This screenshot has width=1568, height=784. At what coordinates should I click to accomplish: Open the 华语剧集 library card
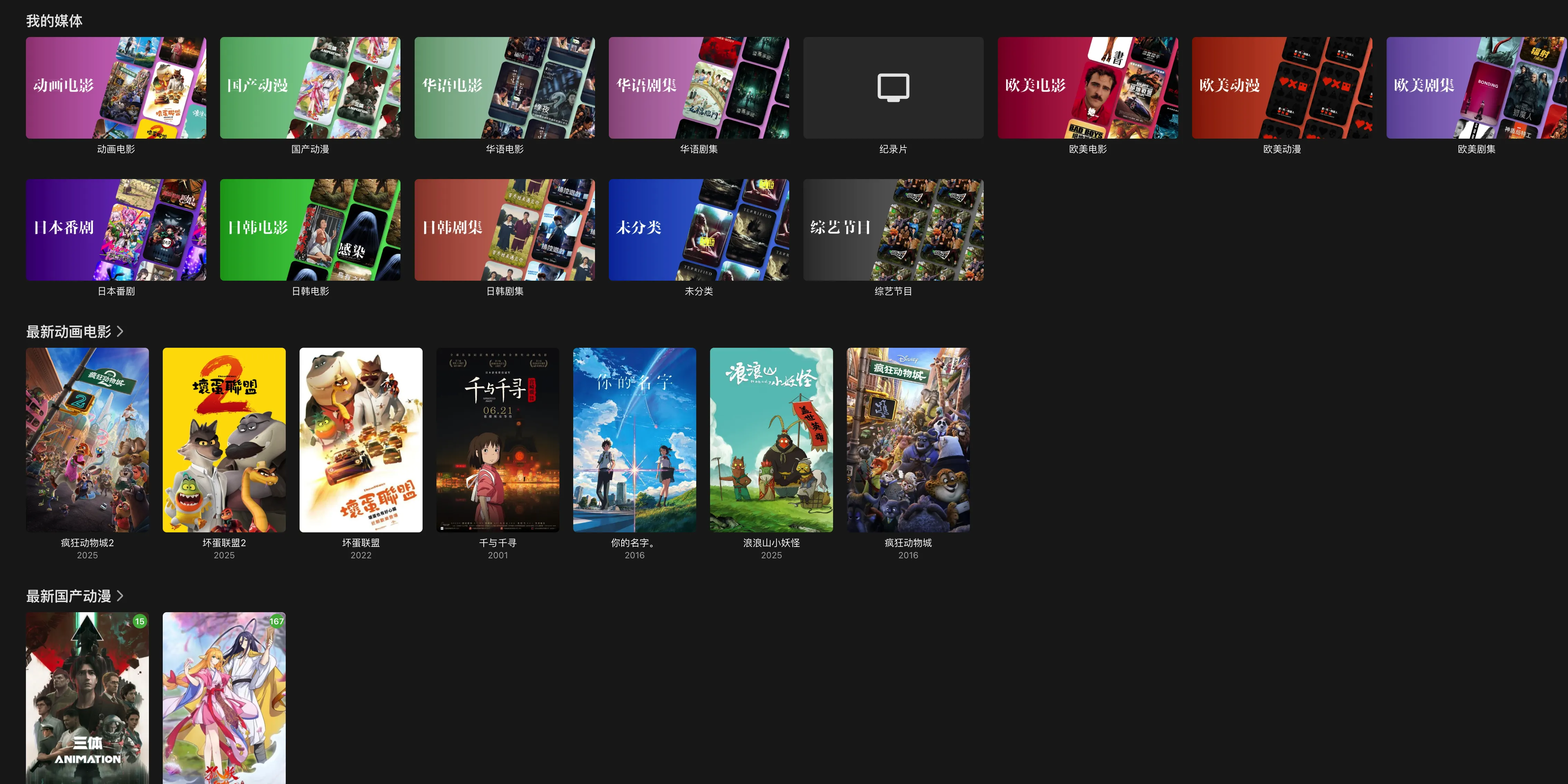coord(698,88)
